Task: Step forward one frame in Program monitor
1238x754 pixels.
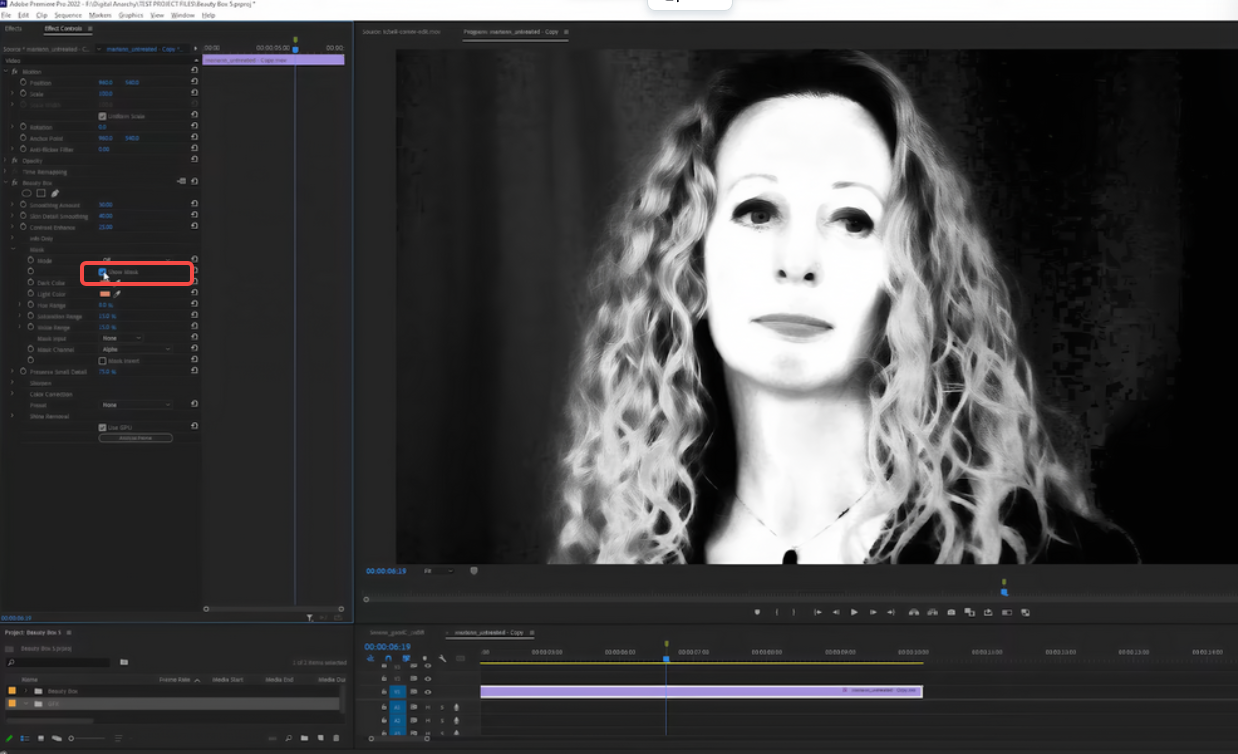Action: (873, 612)
